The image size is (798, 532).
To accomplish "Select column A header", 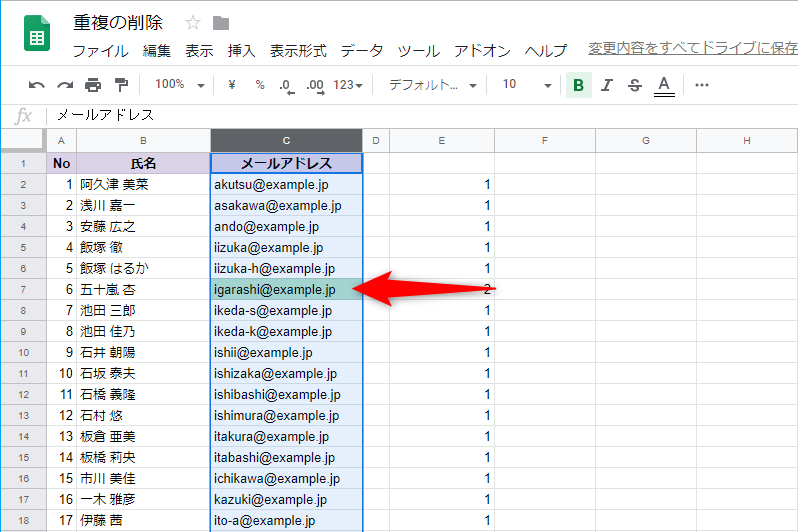I will tap(61, 141).
